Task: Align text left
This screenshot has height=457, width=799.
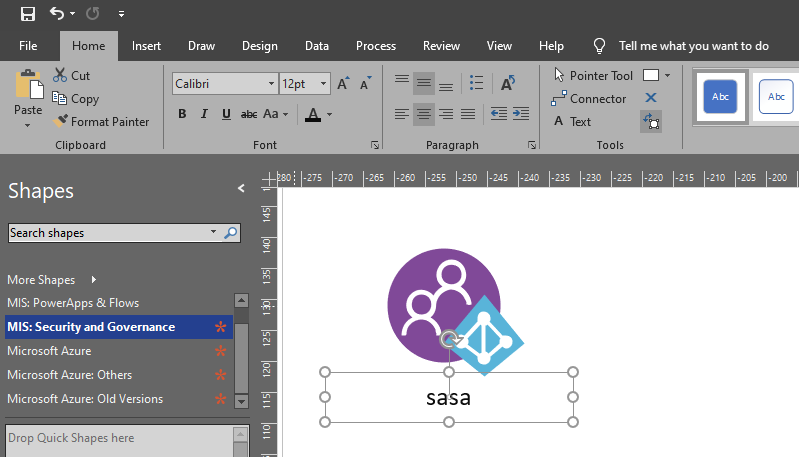Action: point(402,114)
